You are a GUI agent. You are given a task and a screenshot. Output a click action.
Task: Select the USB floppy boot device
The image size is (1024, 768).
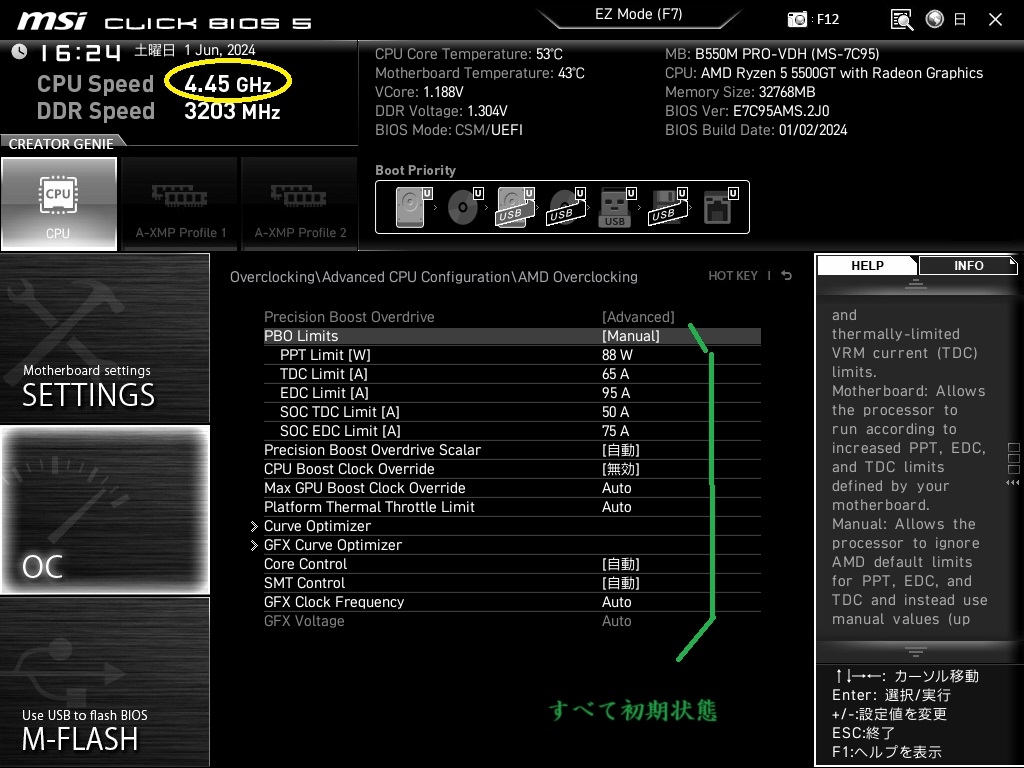coord(668,207)
